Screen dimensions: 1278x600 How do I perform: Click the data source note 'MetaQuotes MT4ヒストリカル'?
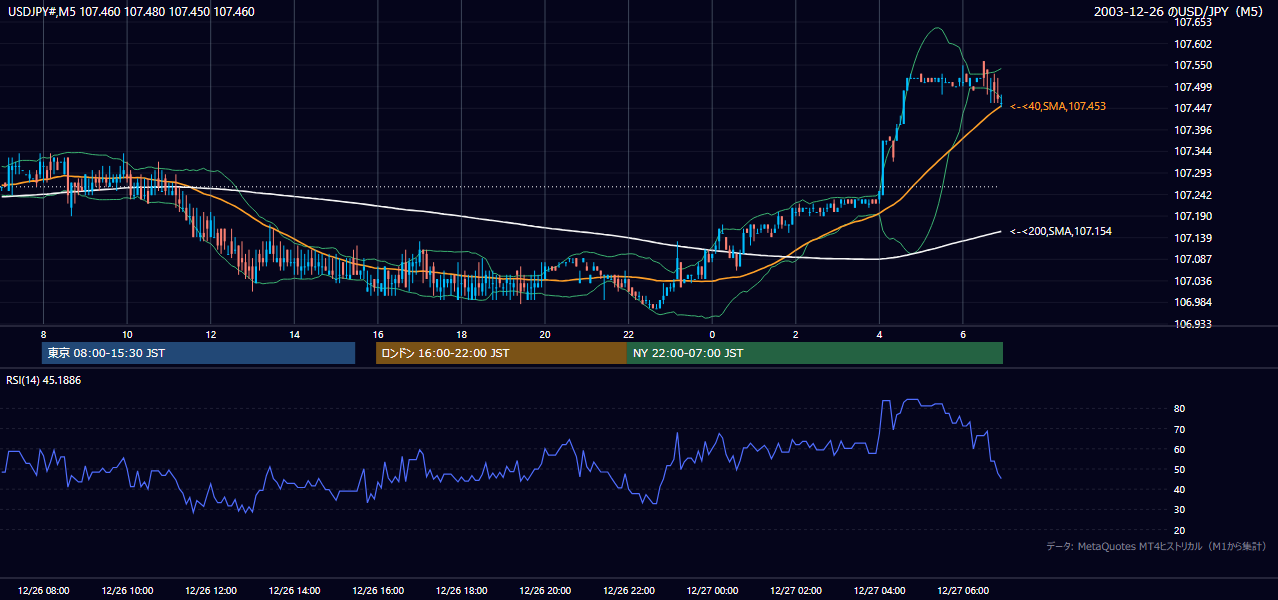tap(1140, 546)
